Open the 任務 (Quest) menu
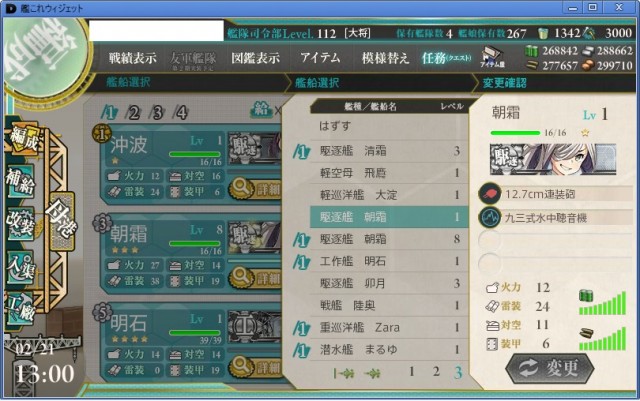Screen dimensions: 640x401 click(x=446, y=58)
